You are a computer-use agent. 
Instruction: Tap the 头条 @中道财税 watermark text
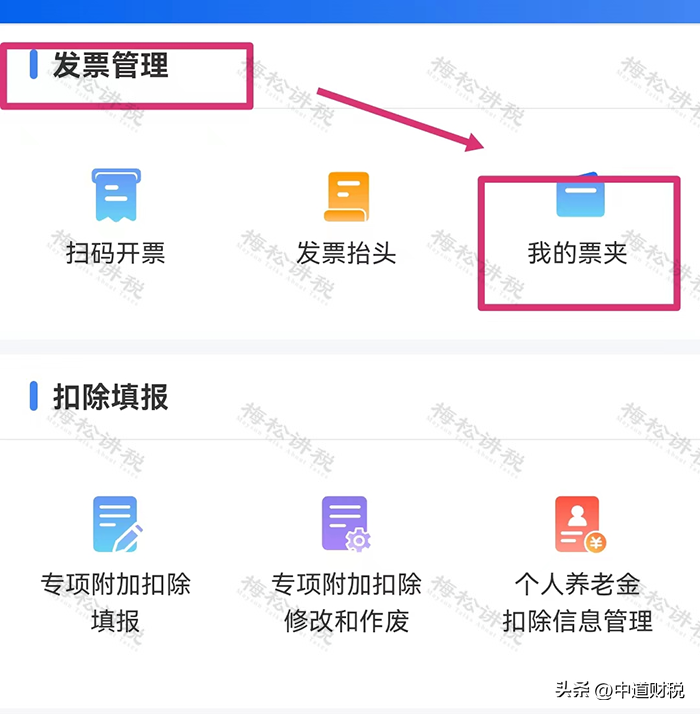(x=620, y=690)
